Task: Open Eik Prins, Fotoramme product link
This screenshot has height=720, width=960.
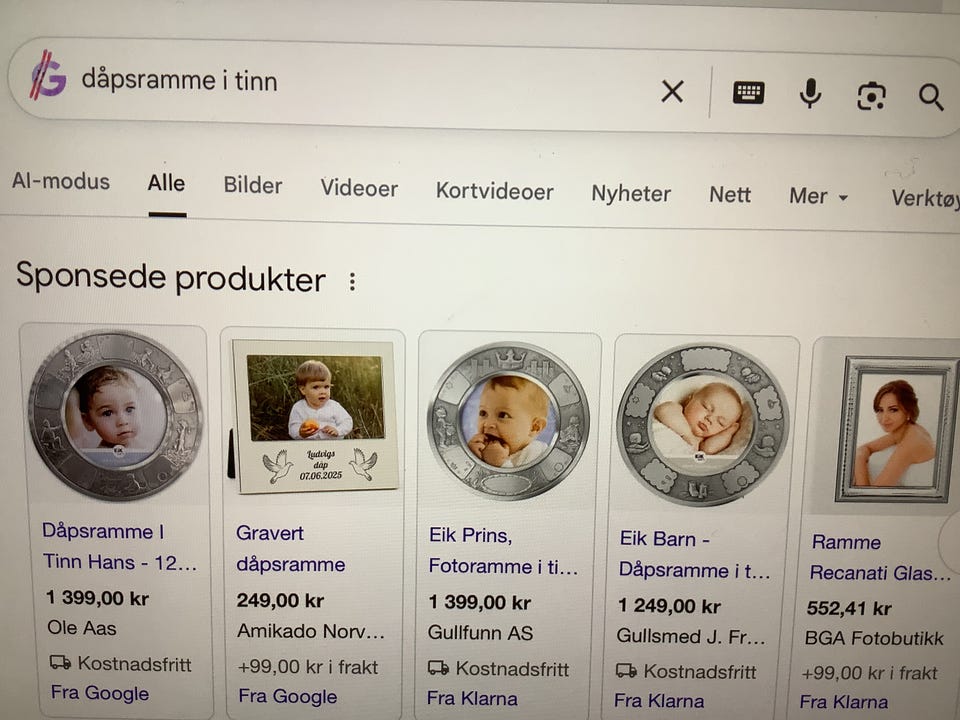Action: [x=503, y=550]
